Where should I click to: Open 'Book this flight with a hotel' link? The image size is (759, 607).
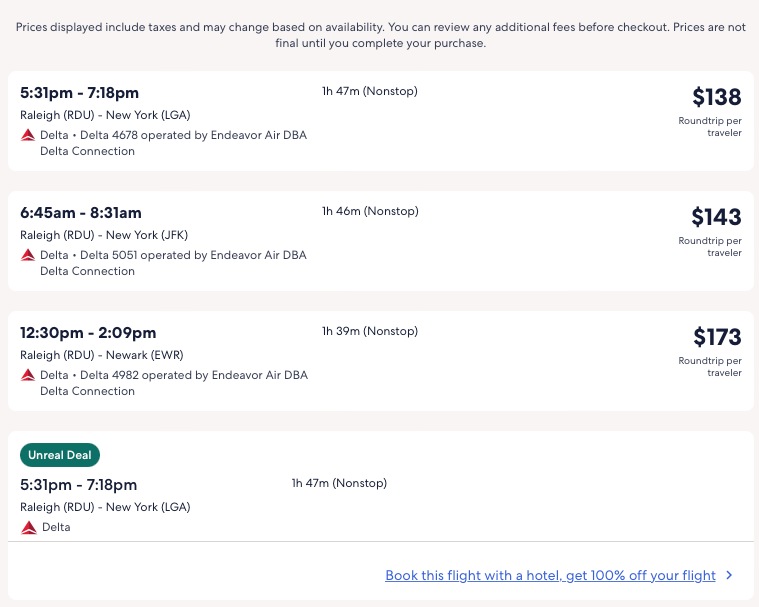(x=550, y=575)
